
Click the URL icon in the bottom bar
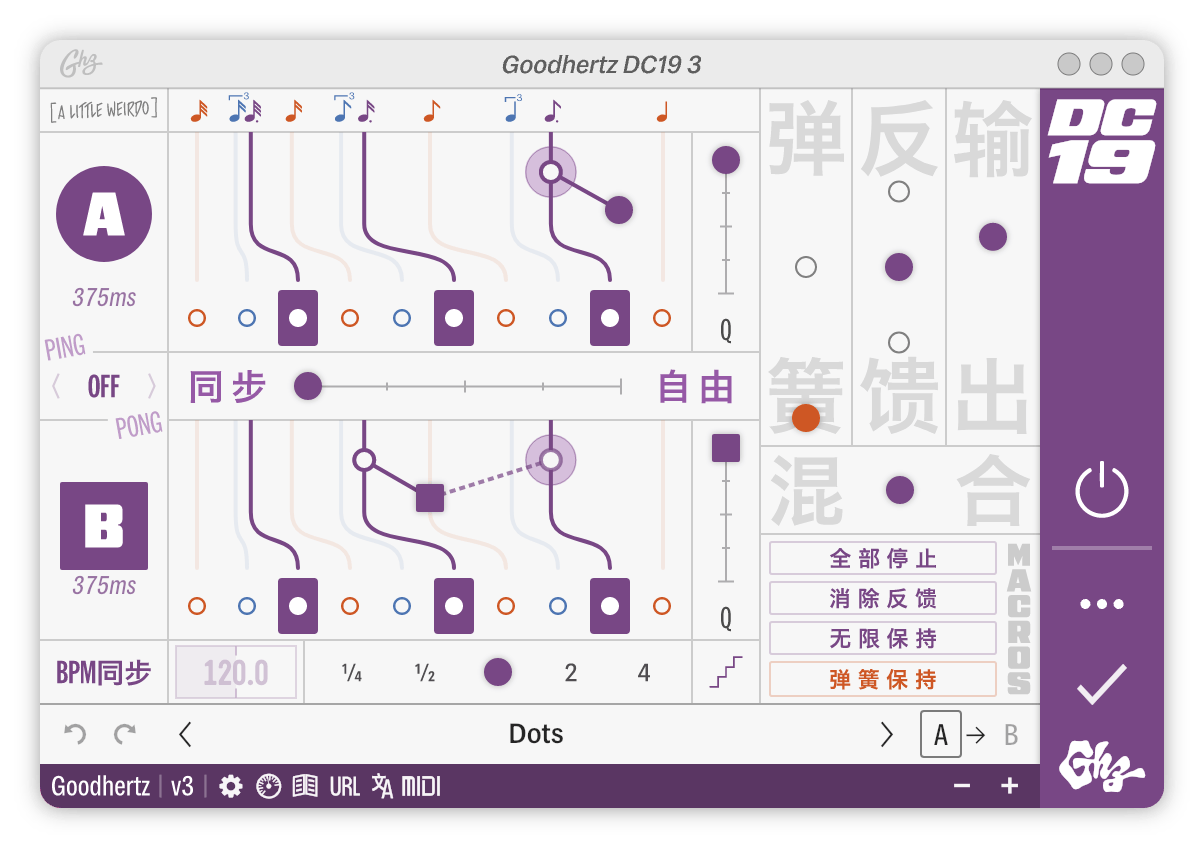pyautogui.click(x=343, y=786)
